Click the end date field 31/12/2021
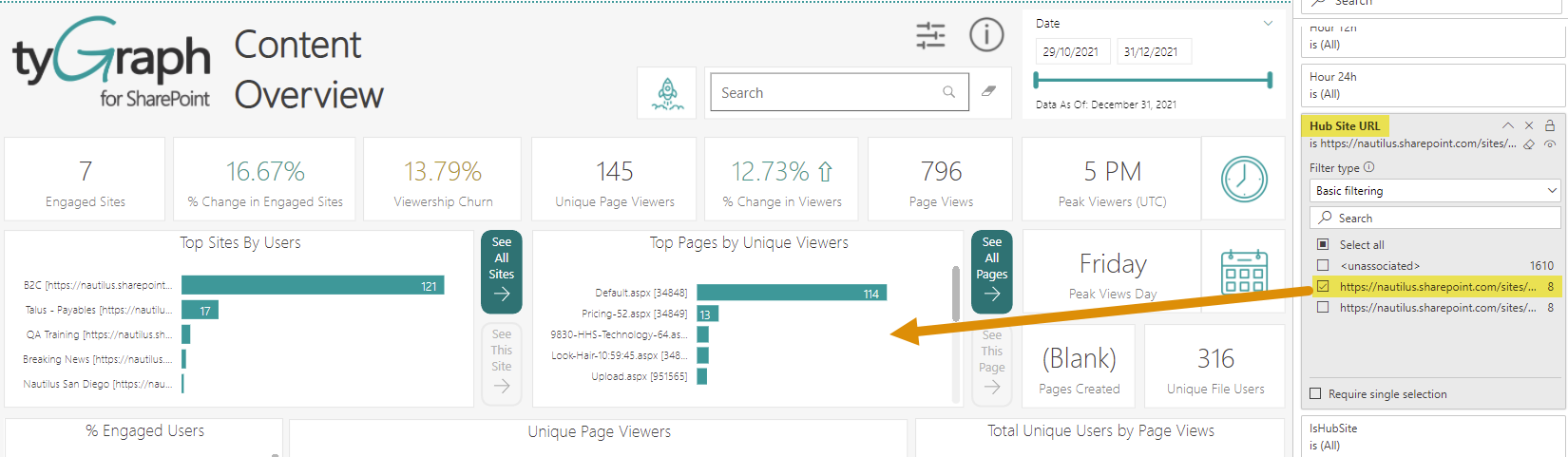The width and height of the screenshot is (1568, 457). click(1154, 52)
